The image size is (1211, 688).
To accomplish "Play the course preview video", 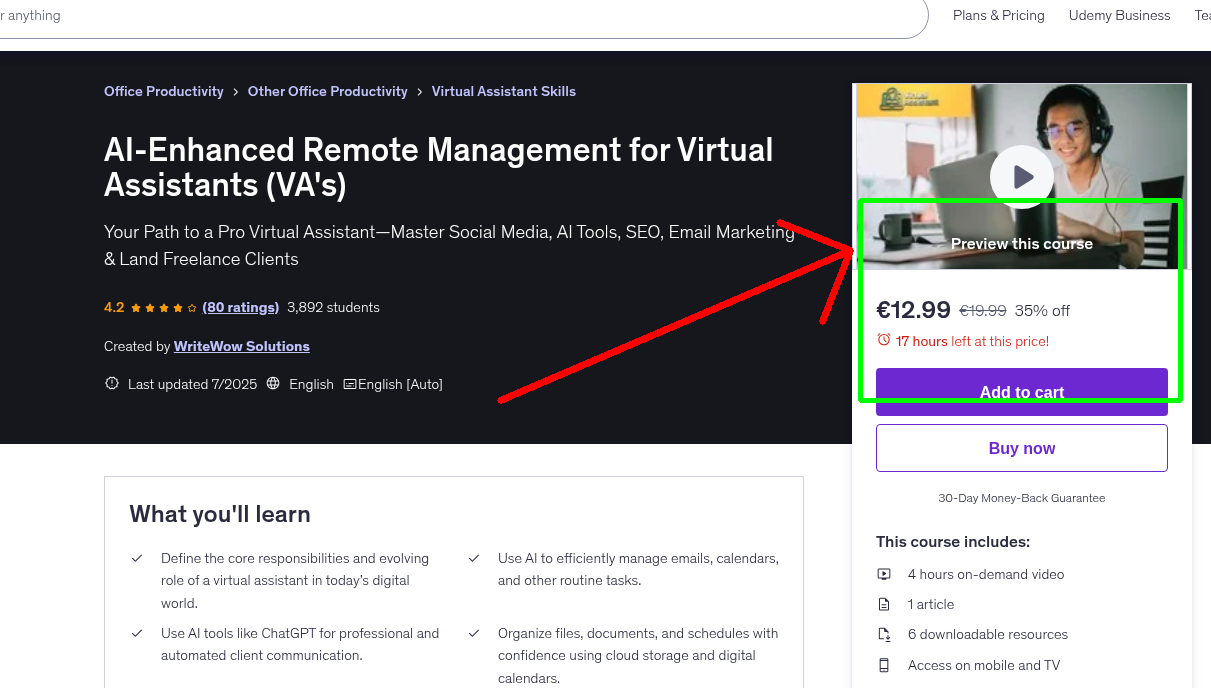I will coord(1021,176).
